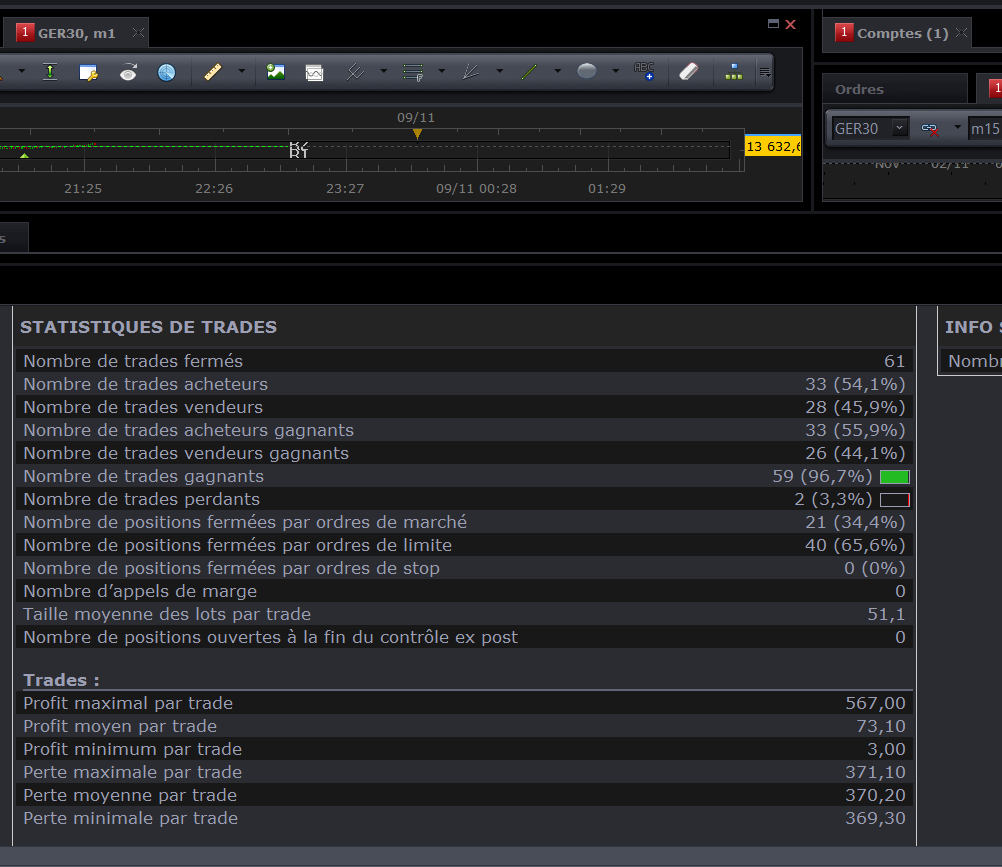The width and height of the screenshot is (1002, 867).
Task: Select the Fibonacci retracement lines tool
Action: pos(413,72)
